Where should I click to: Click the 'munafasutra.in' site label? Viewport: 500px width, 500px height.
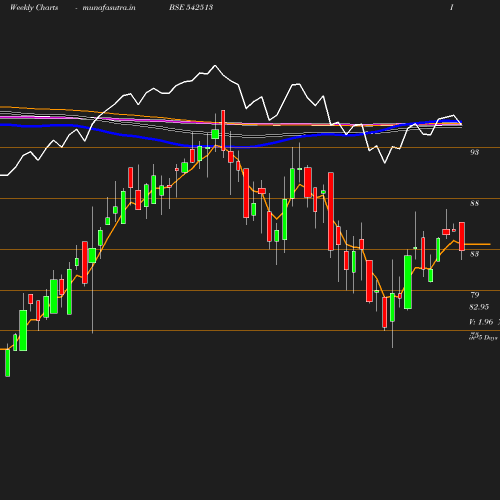[109, 7]
